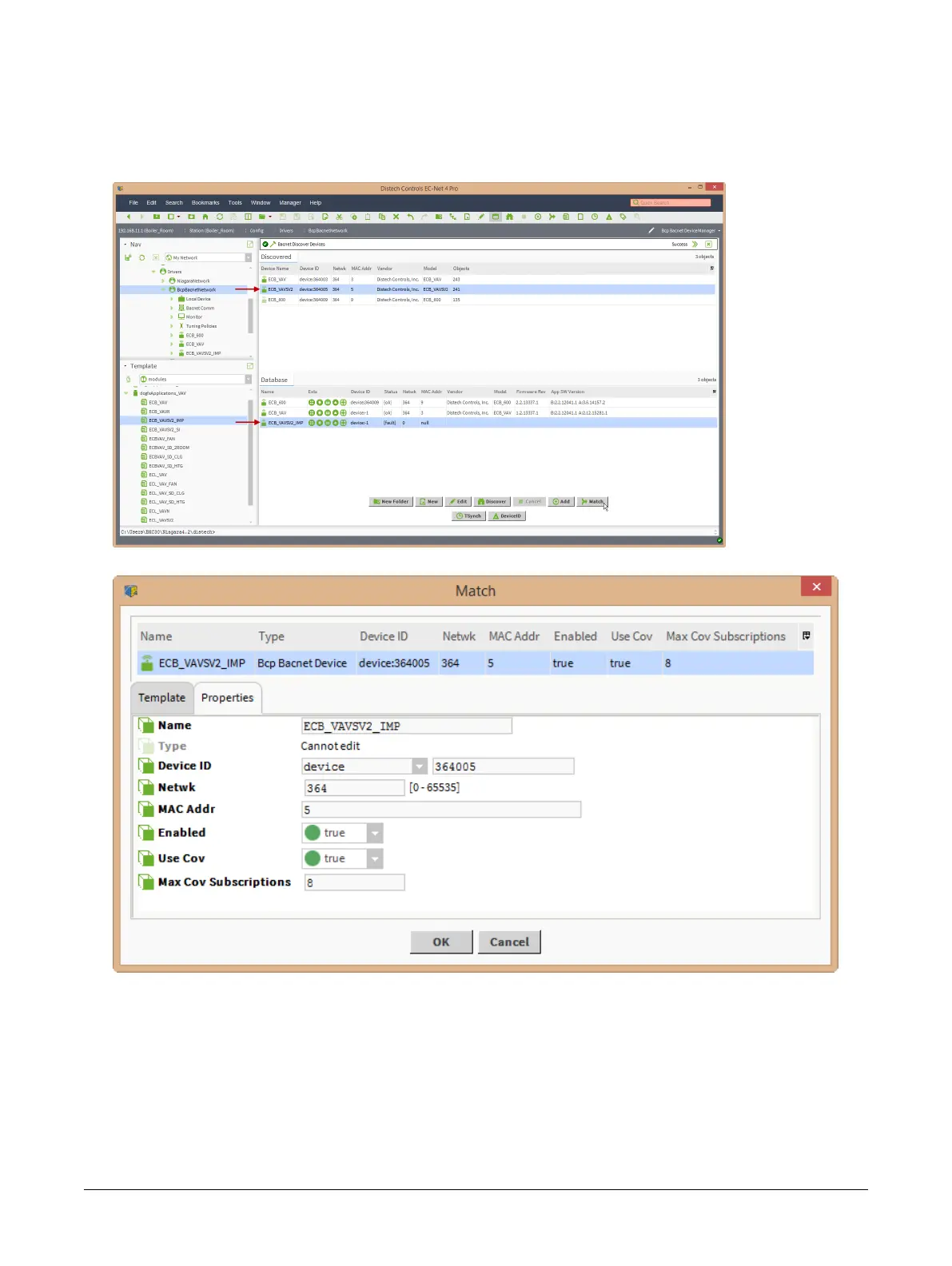Click the device icon beside ECB_VAVSV2_IMP in Match dialog
Screen dimensions: 952x1266
pyautogui.click(x=147, y=663)
